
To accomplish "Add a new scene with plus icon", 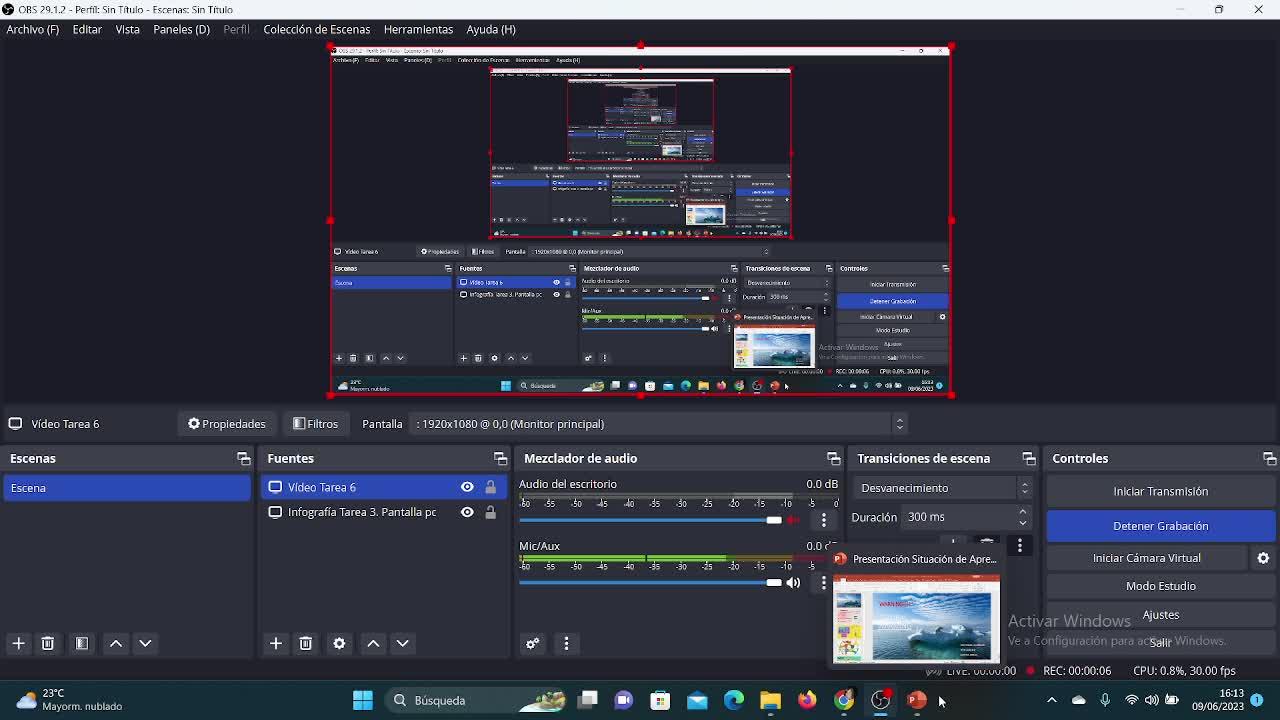I will [18, 644].
